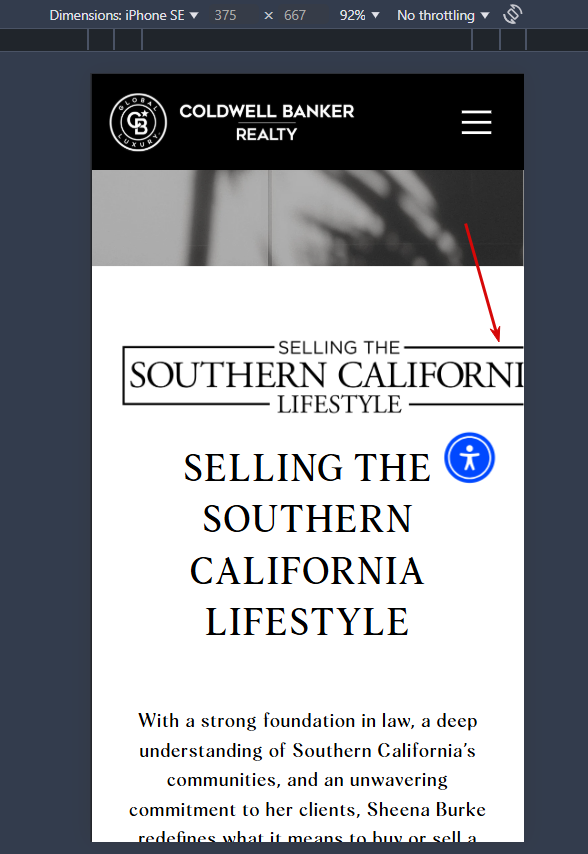Screen dimensions: 588x854
Task: Click the word SOUTHERN in the large heading
Action: (x=308, y=518)
